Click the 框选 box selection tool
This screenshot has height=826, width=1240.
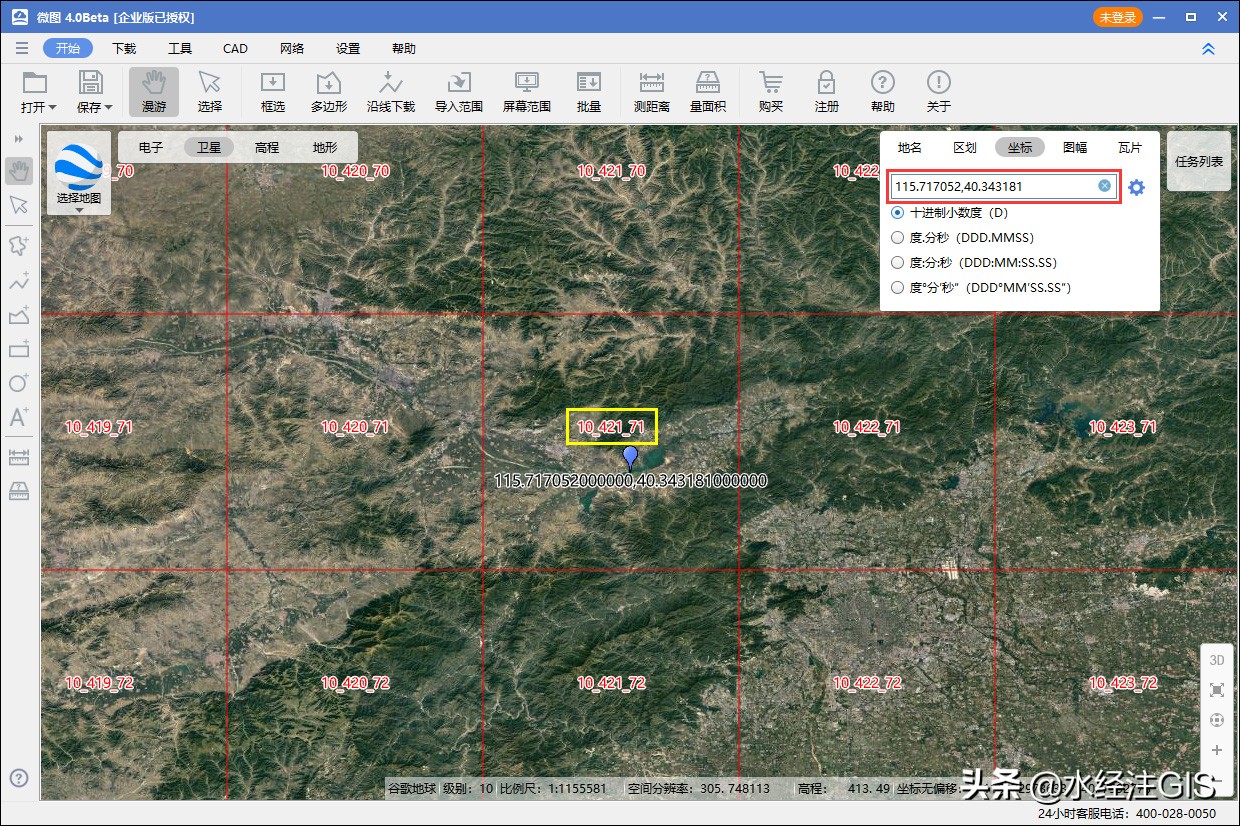click(273, 91)
